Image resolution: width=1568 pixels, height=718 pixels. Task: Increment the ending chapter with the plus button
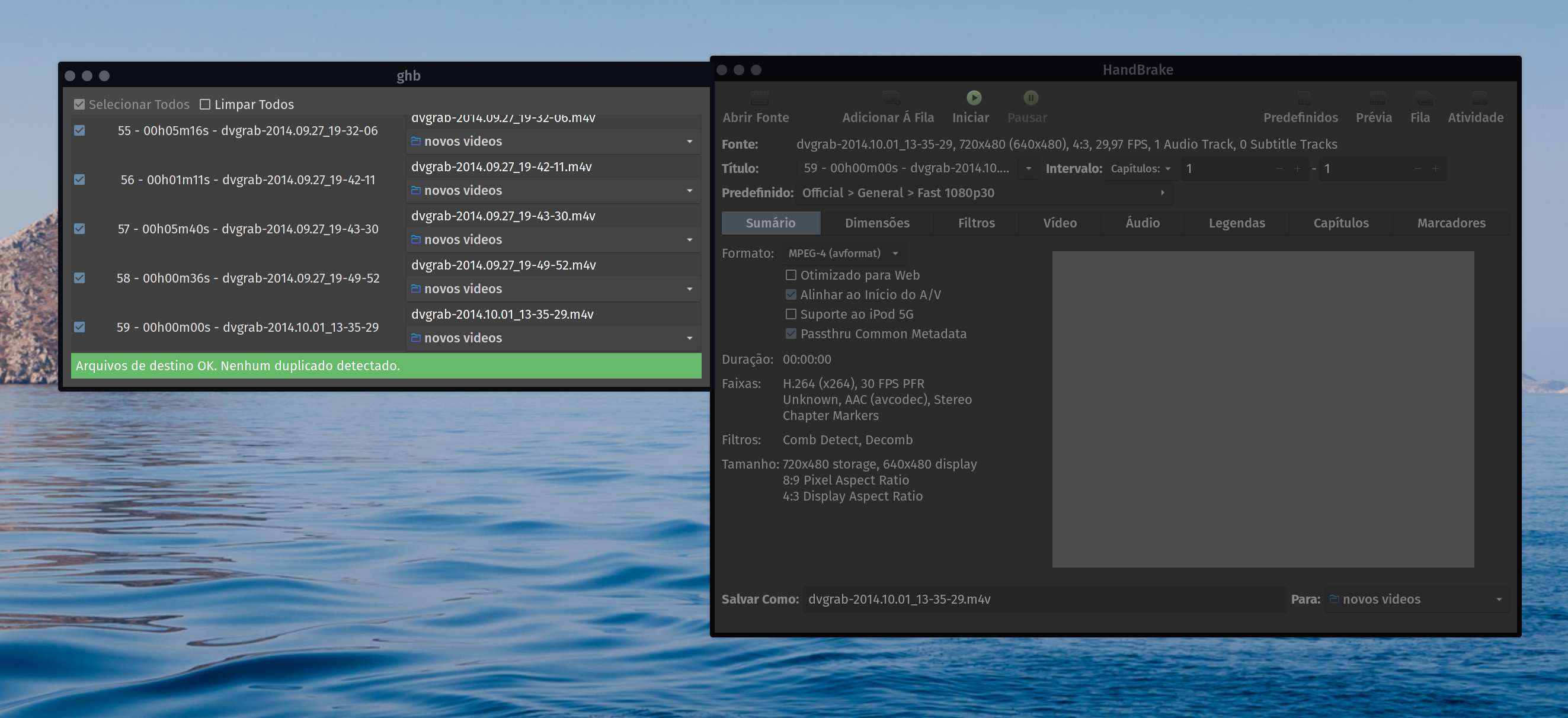1435,169
